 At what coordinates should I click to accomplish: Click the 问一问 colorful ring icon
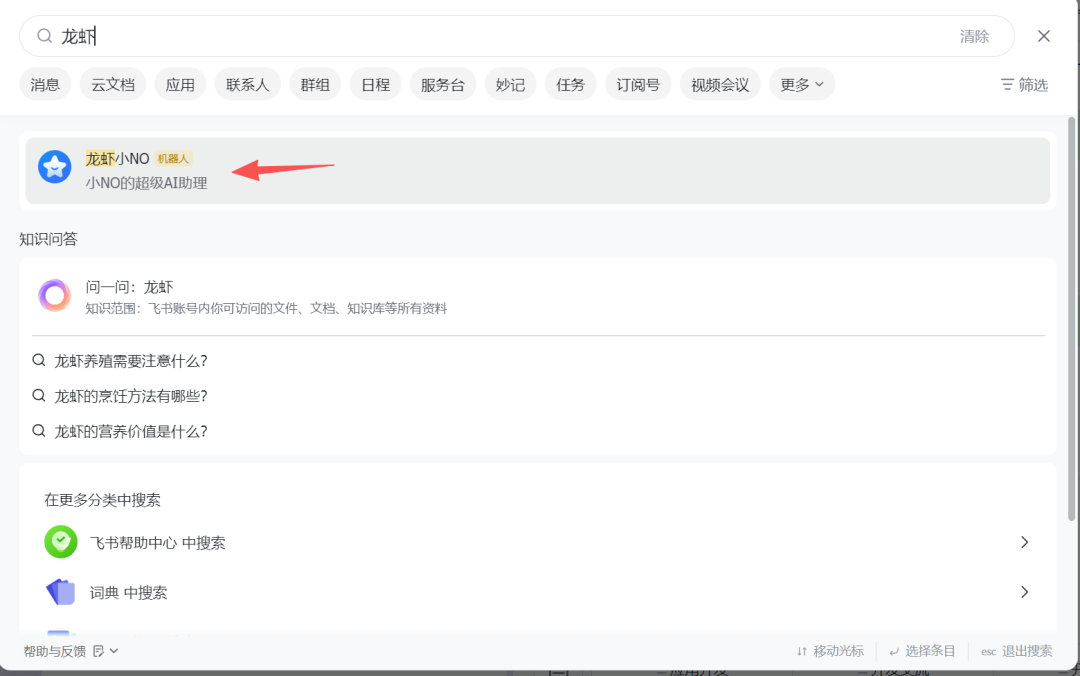(x=55, y=296)
